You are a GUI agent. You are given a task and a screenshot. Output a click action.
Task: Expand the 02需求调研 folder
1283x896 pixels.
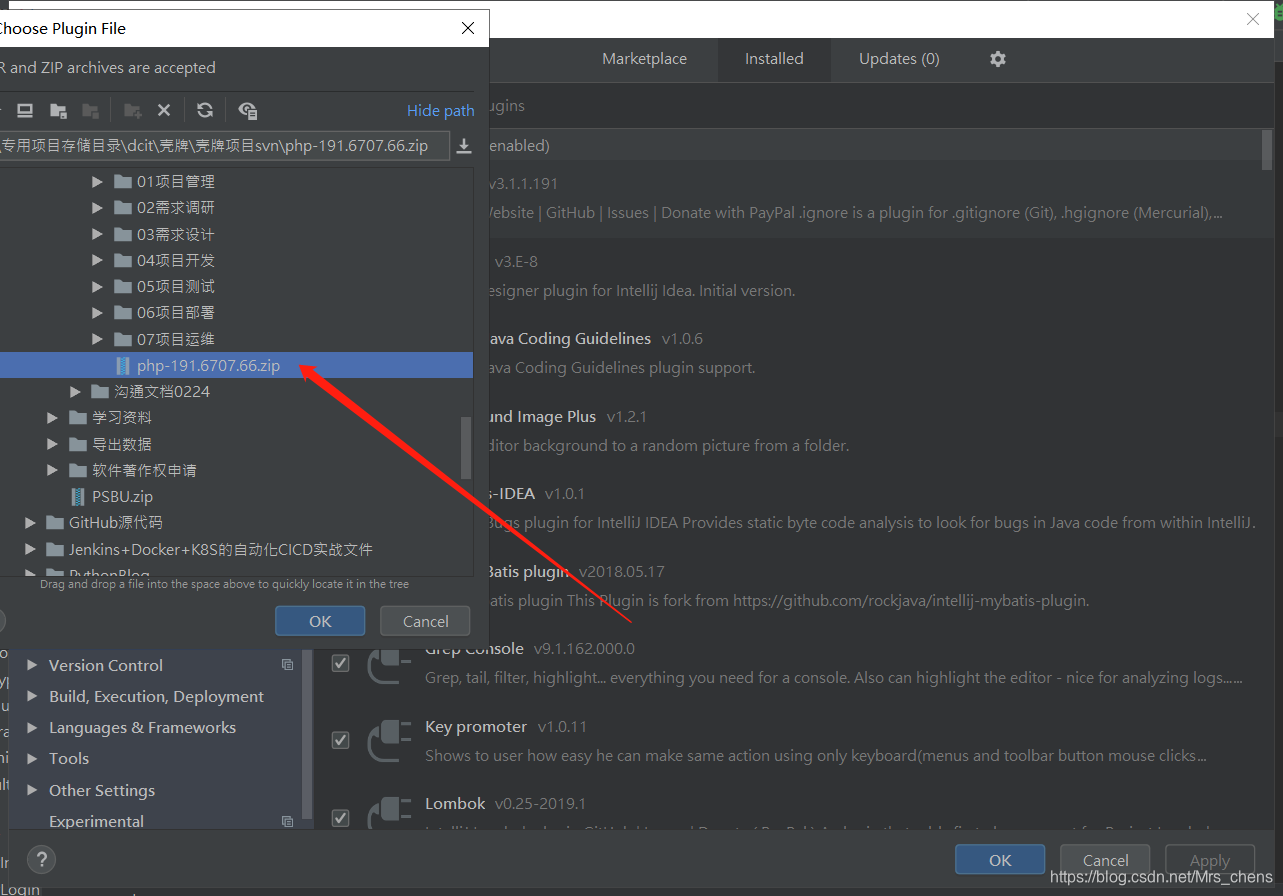[x=97, y=207]
